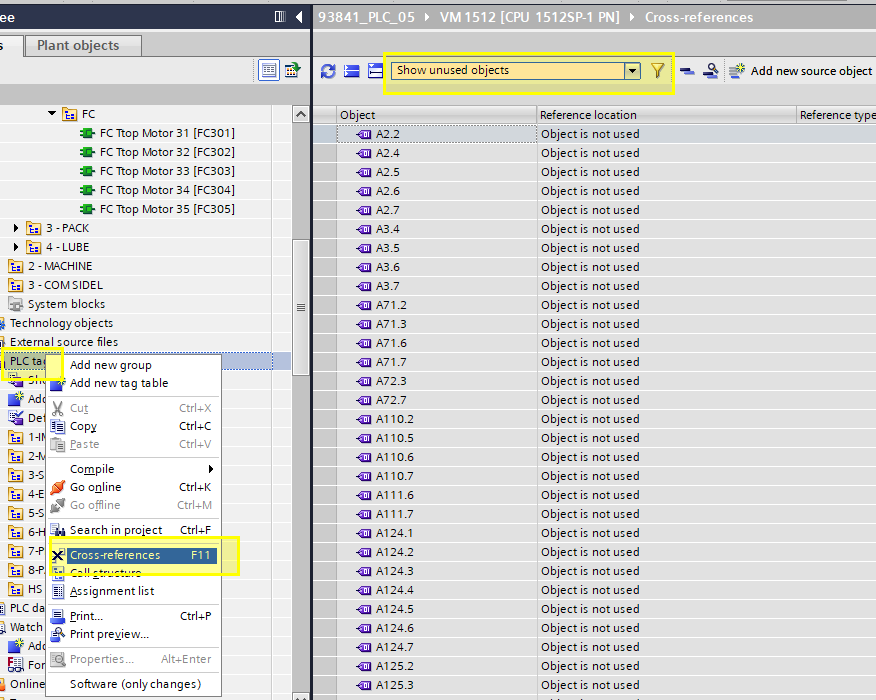
Task: Select tag A124.4 row
Action: [x=436, y=590]
